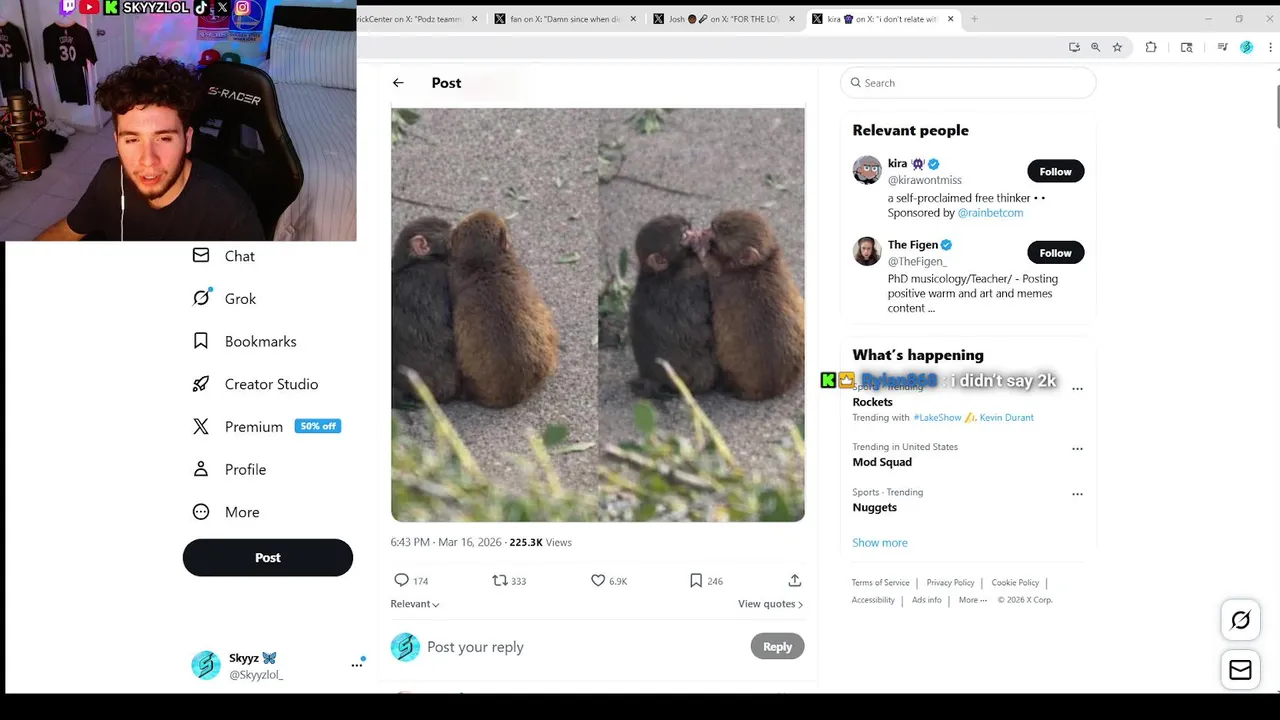Image resolution: width=1280 pixels, height=720 pixels.
Task: Open the Skyyz account menu dots
Action: (356, 664)
